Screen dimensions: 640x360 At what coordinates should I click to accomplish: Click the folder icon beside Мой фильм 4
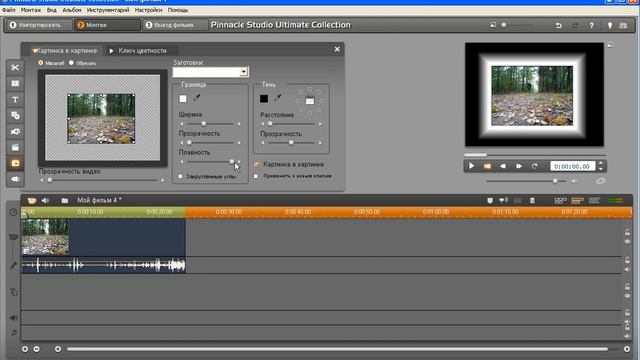click(x=64, y=200)
